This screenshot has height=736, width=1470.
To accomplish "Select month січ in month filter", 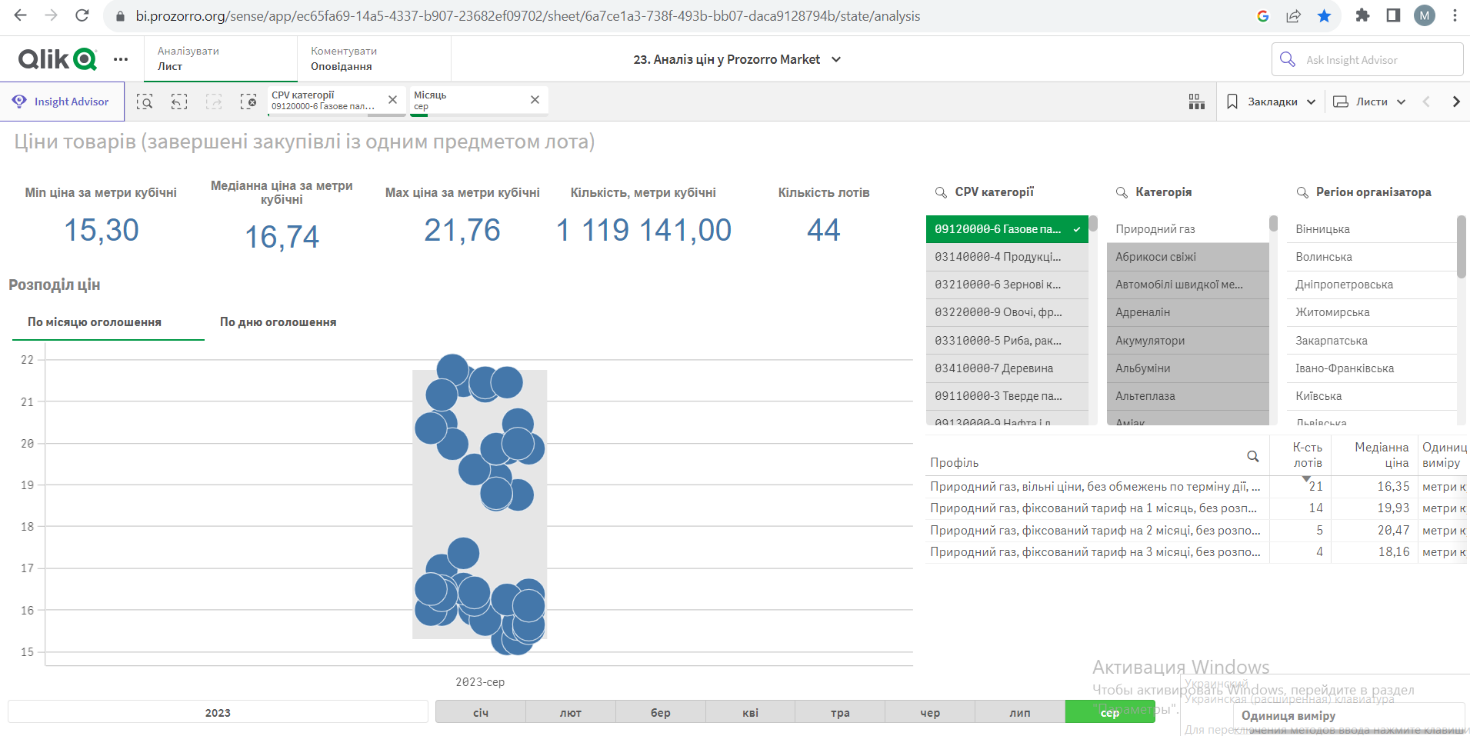I will 480,713.
